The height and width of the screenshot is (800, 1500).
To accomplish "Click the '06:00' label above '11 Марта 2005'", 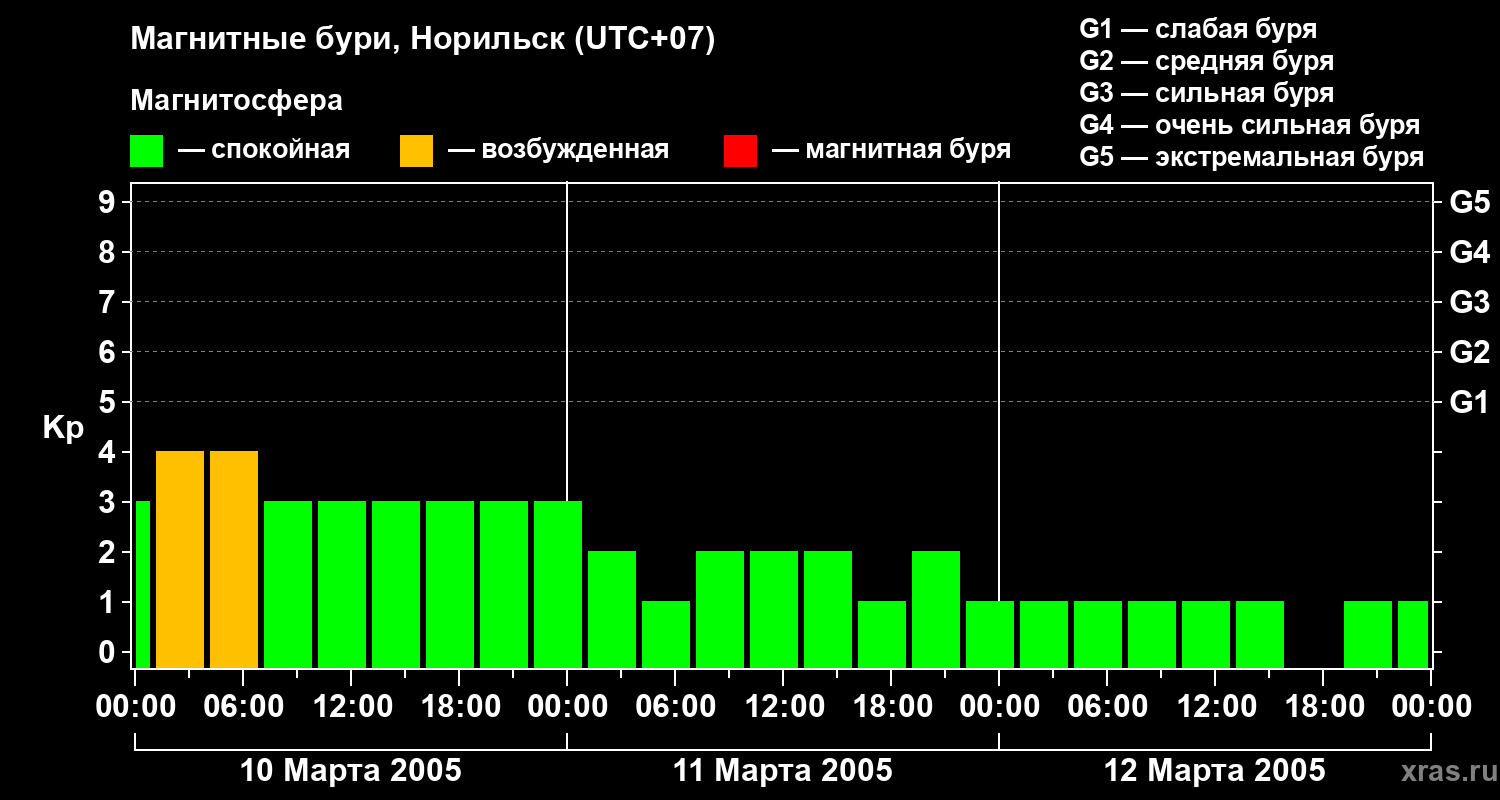I will [x=675, y=707].
